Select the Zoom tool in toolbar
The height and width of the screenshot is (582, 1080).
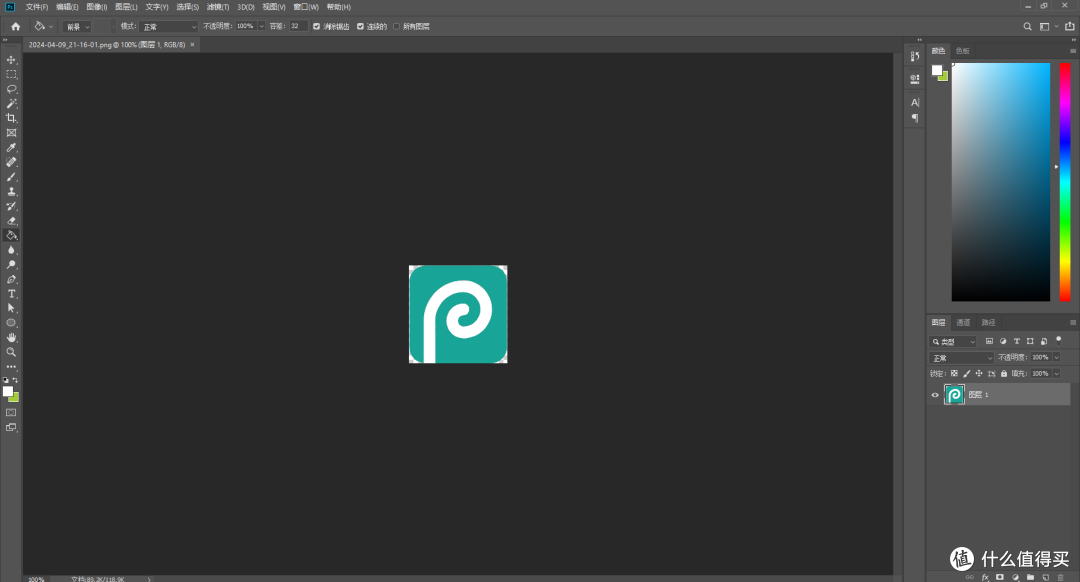pyautogui.click(x=11, y=352)
